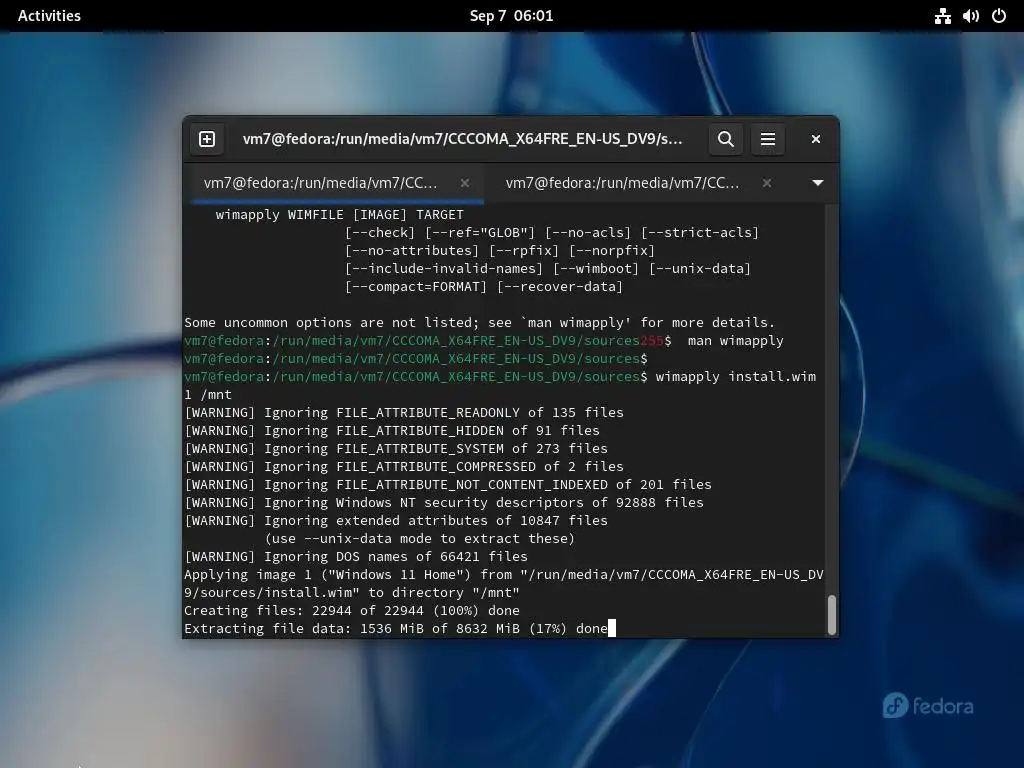Click the 'wimapply install.wim' command text
This screenshot has width=1024, height=768.
tap(735, 377)
